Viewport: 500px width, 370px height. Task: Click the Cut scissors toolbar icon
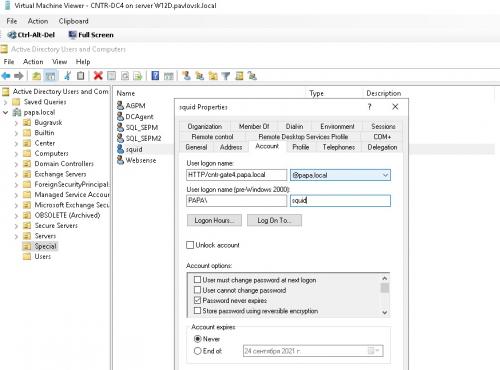[68, 76]
